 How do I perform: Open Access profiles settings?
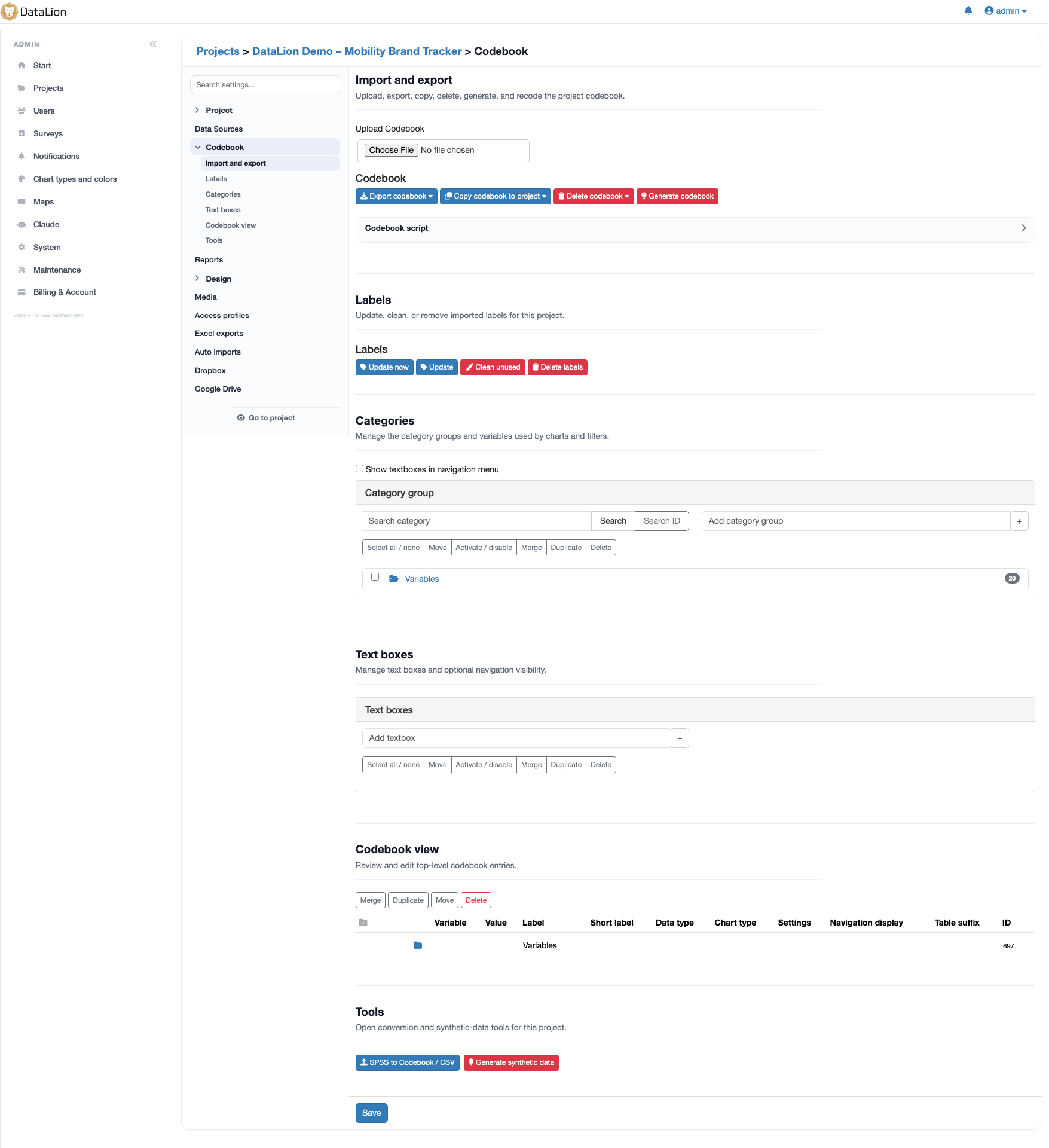(x=222, y=316)
